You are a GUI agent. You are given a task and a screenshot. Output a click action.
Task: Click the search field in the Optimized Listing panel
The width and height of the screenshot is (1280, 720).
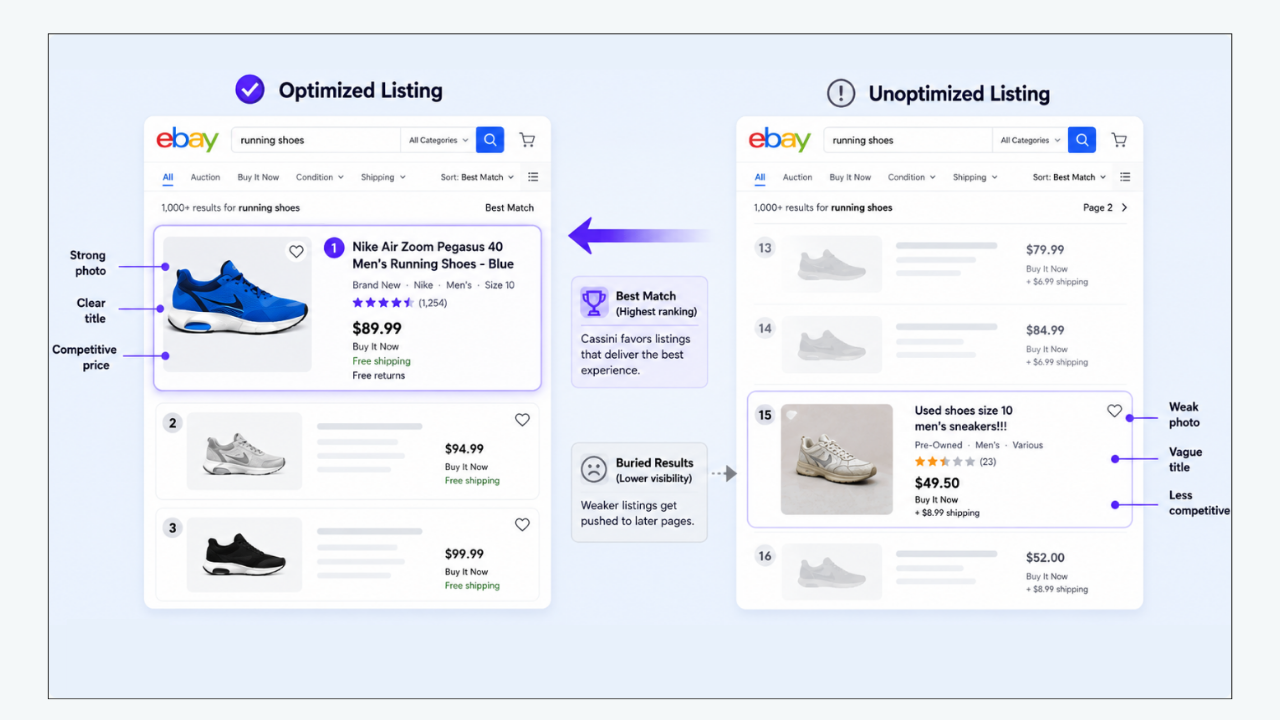tap(316, 140)
